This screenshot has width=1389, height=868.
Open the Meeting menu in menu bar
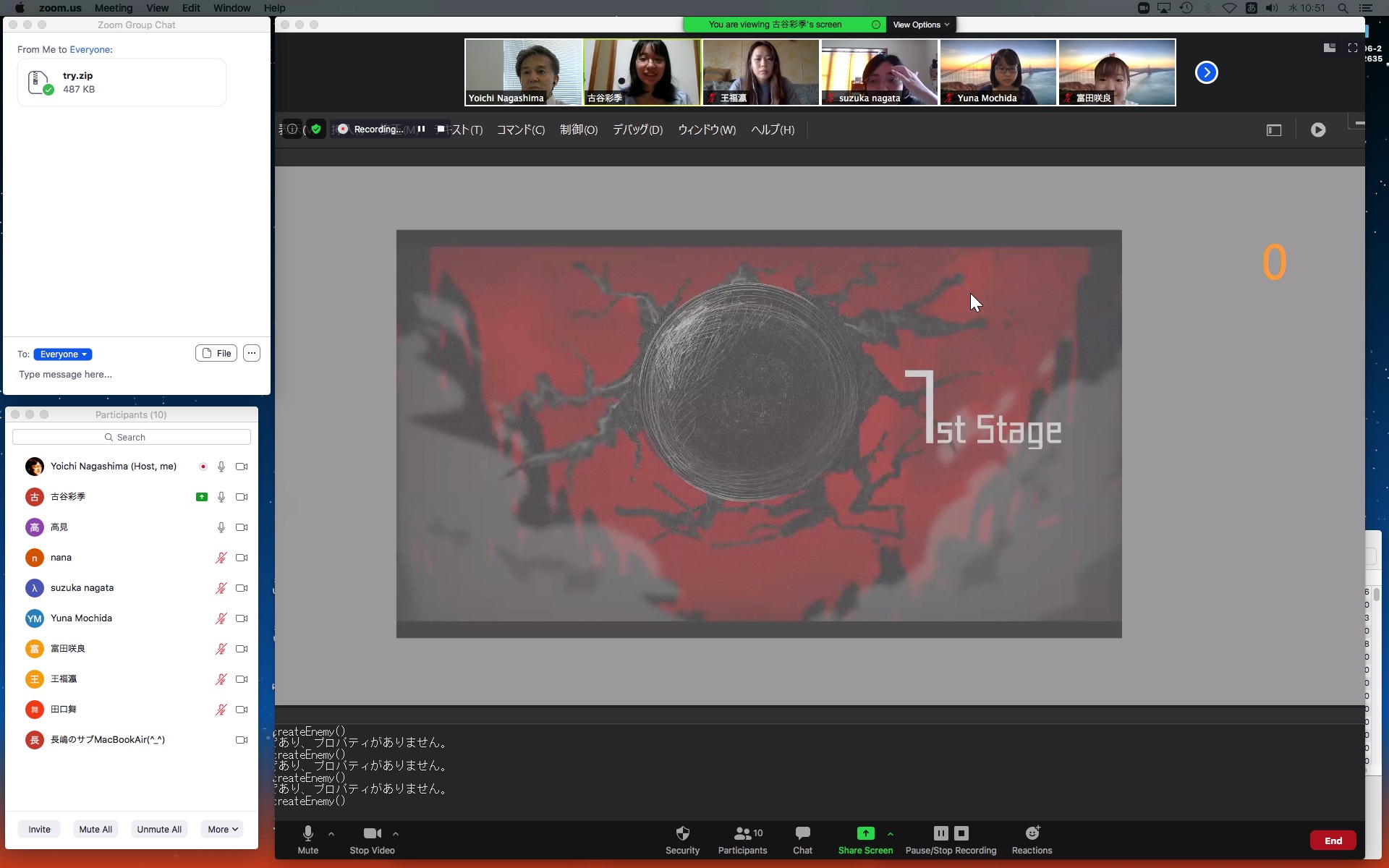[114, 8]
